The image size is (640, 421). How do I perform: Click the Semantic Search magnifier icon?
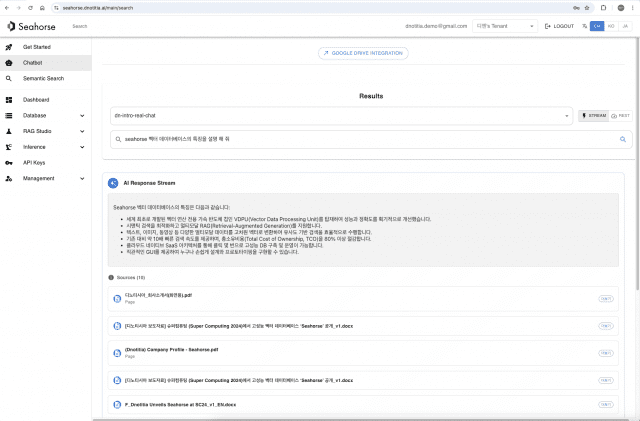pos(9,77)
